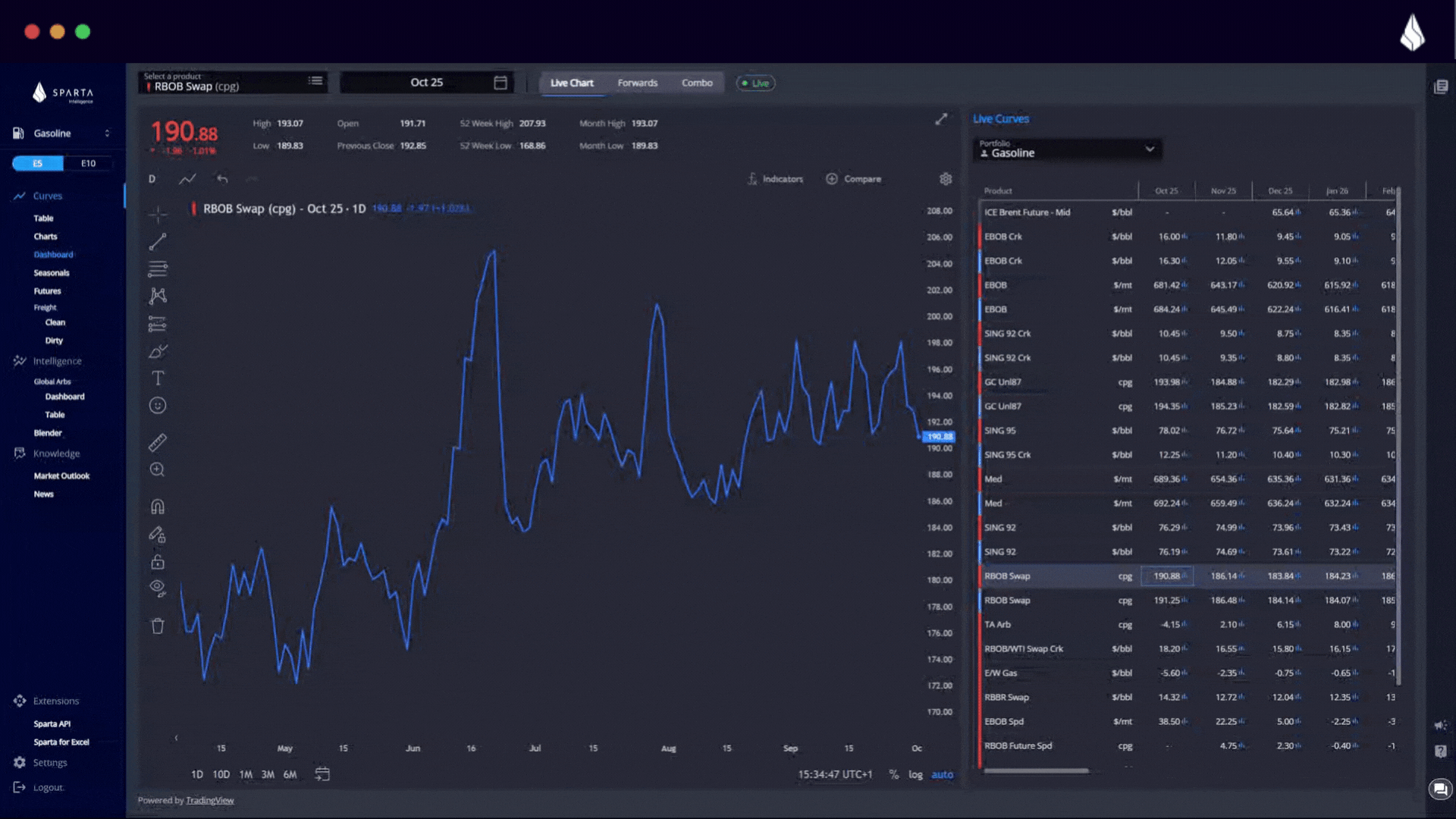Select the trend line drawing tool

[158, 242]
